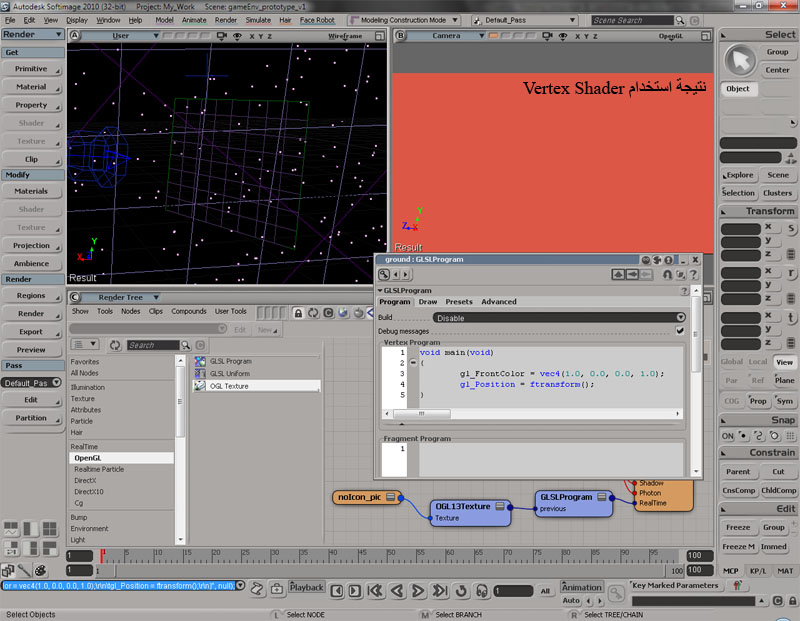
Task: Click Vertex Program horizontal scrollbar thumb
Action: [x=422, y=413]
